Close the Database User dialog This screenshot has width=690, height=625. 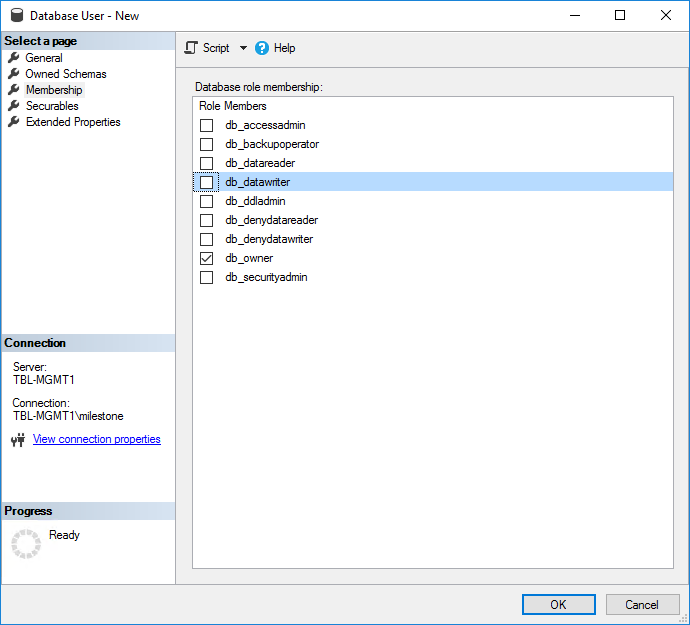pyautogui.click(x=666, y=15)
